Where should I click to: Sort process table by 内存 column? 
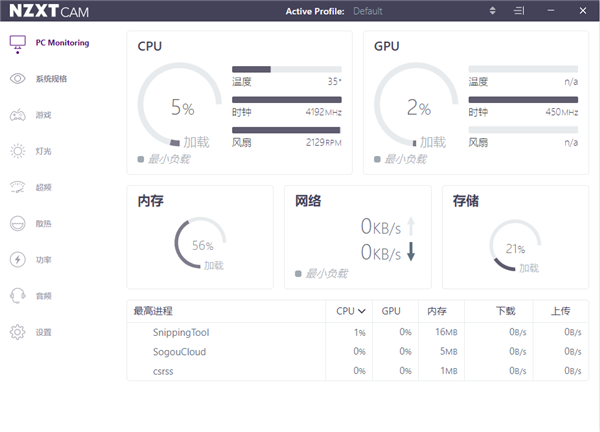[437, 311]
